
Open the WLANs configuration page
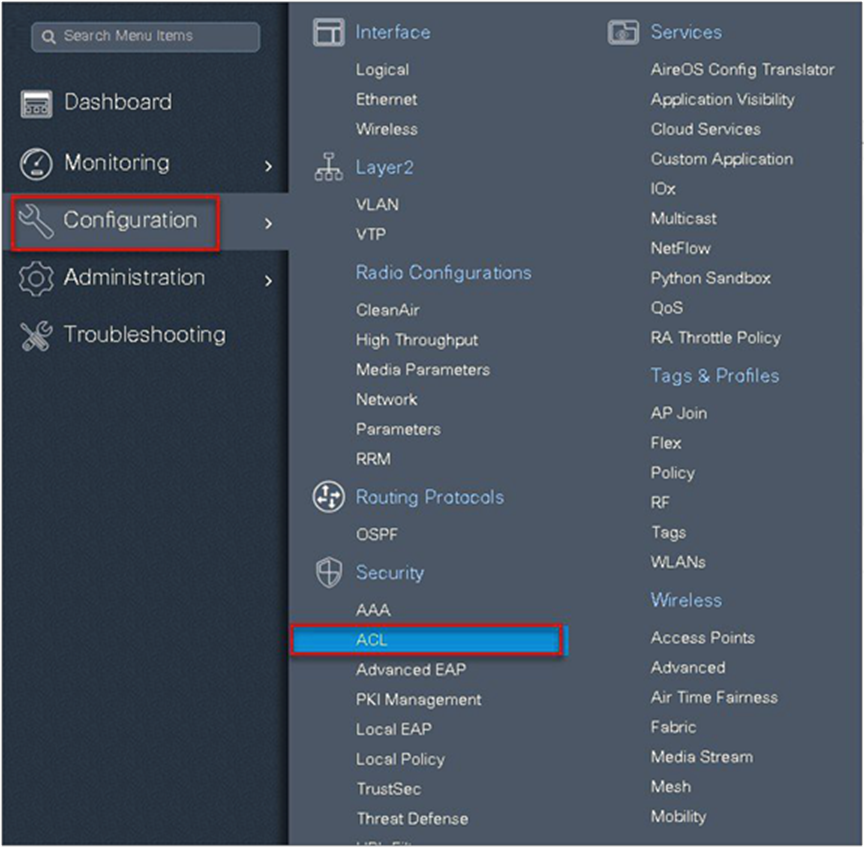pyautogui.click(x=677, y=562)
